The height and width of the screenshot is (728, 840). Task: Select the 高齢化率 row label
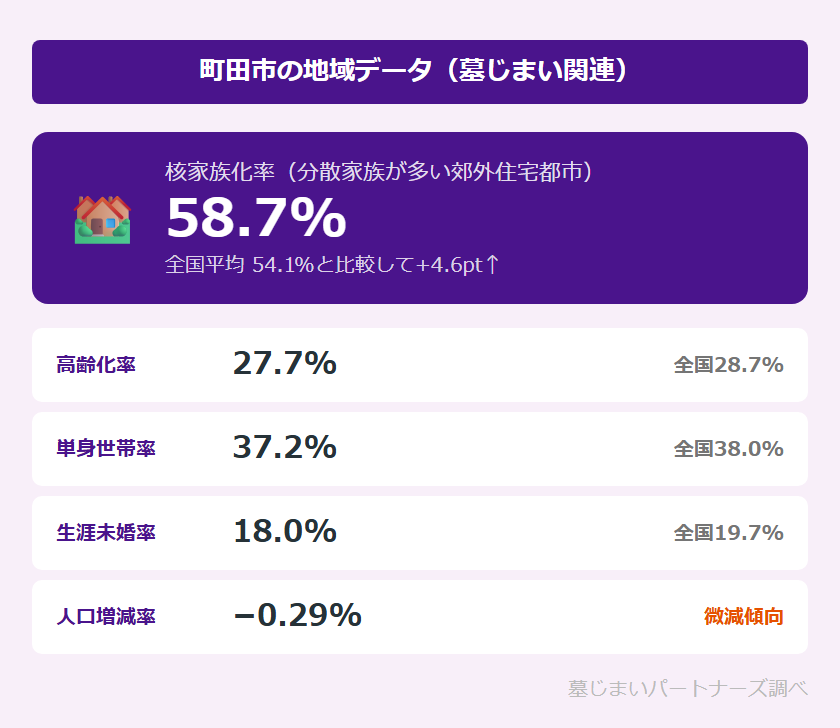coord(96,365)
